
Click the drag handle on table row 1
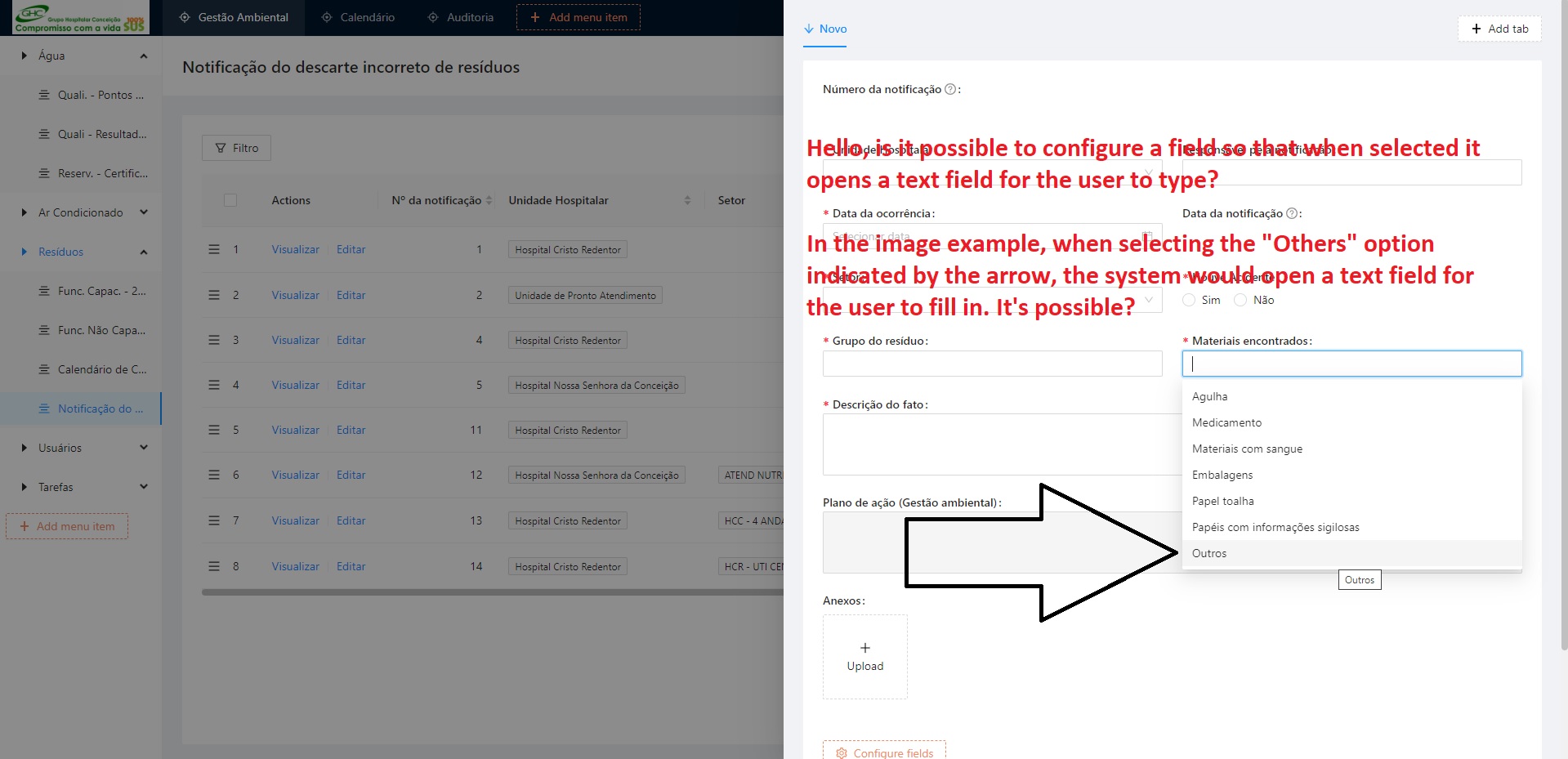[214, 249]
